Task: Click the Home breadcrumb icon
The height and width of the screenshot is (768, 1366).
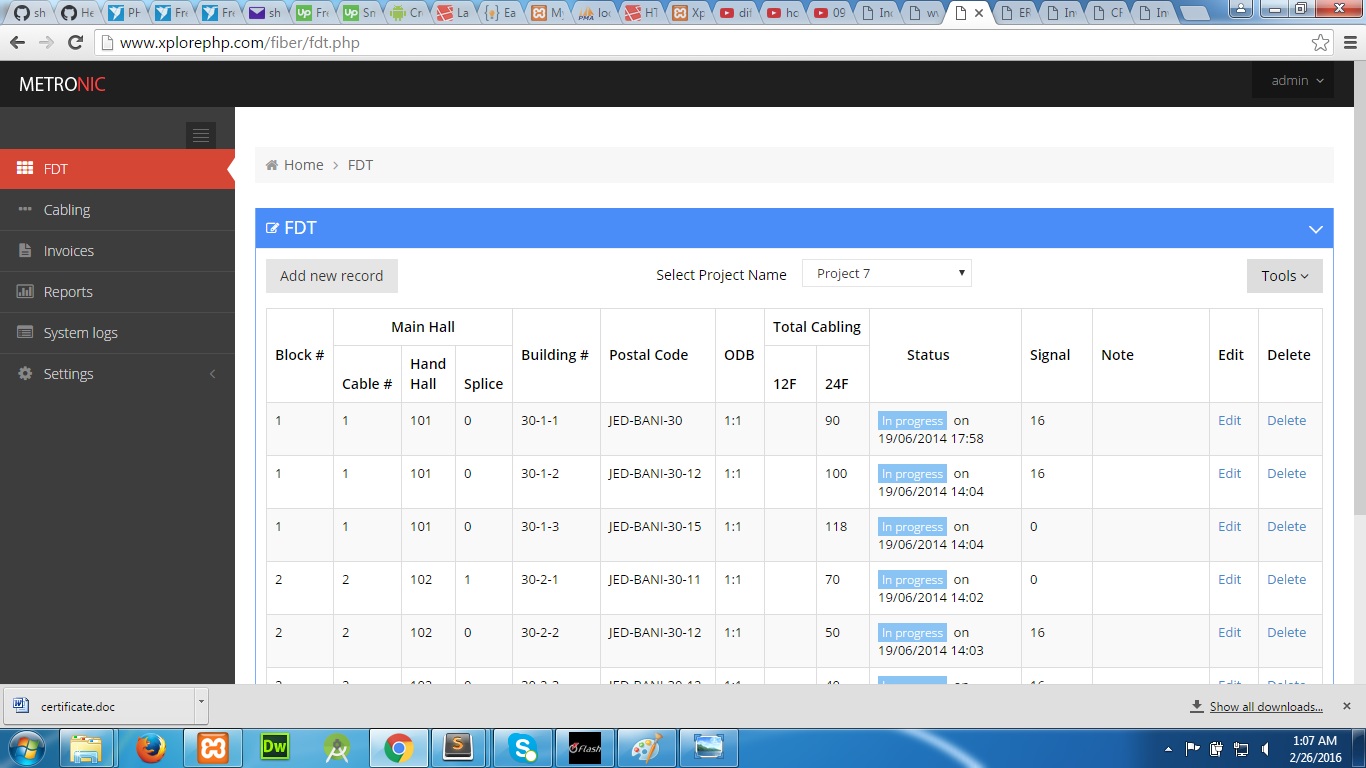Action: tap(271, 165)
